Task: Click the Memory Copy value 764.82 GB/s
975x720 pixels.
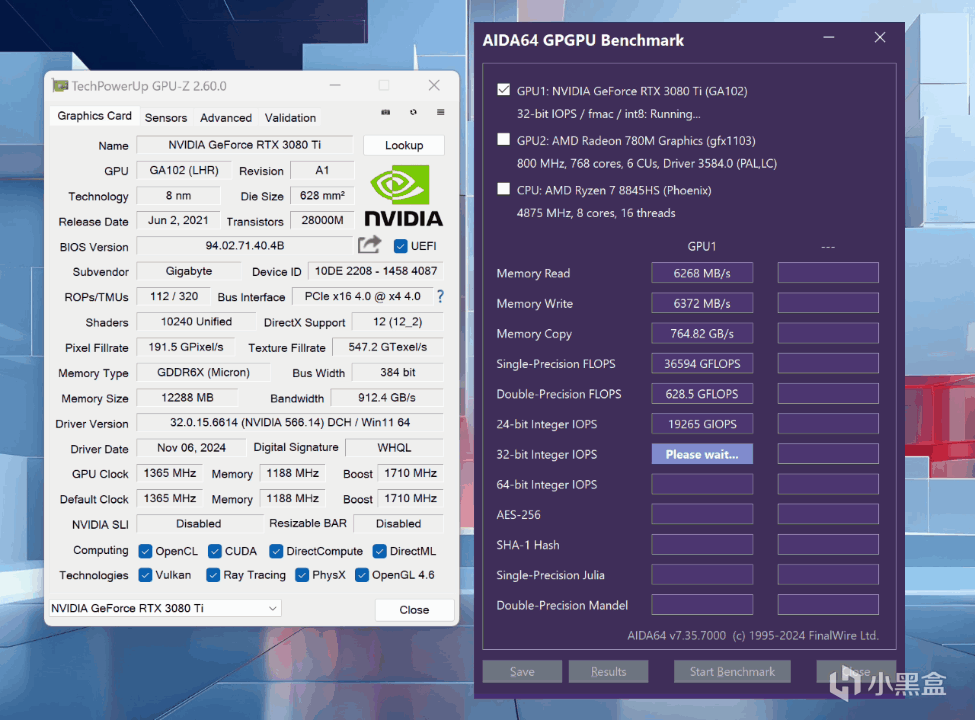Action: click(702, 333)
